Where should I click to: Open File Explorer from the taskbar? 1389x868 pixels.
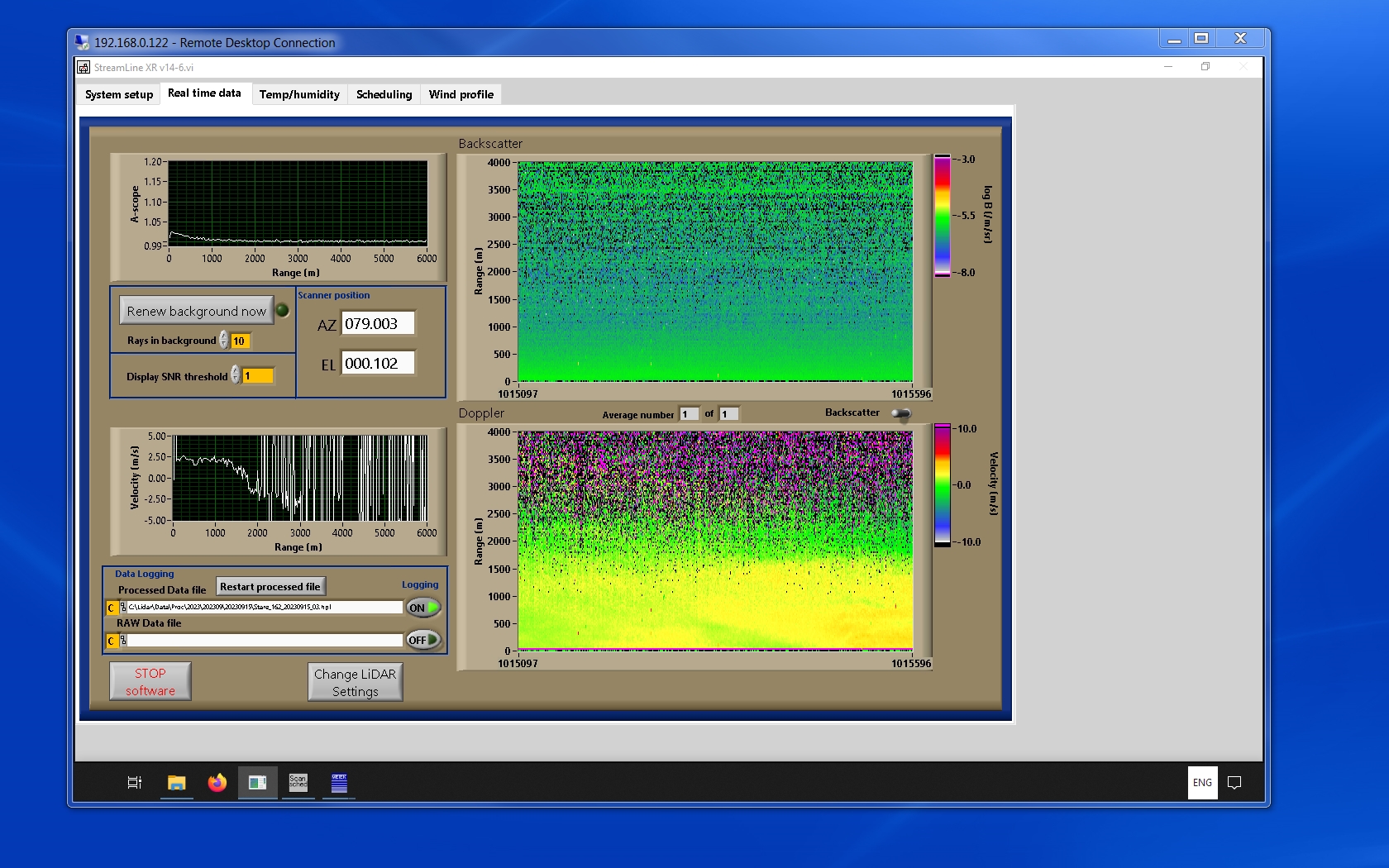coord(176,783)
